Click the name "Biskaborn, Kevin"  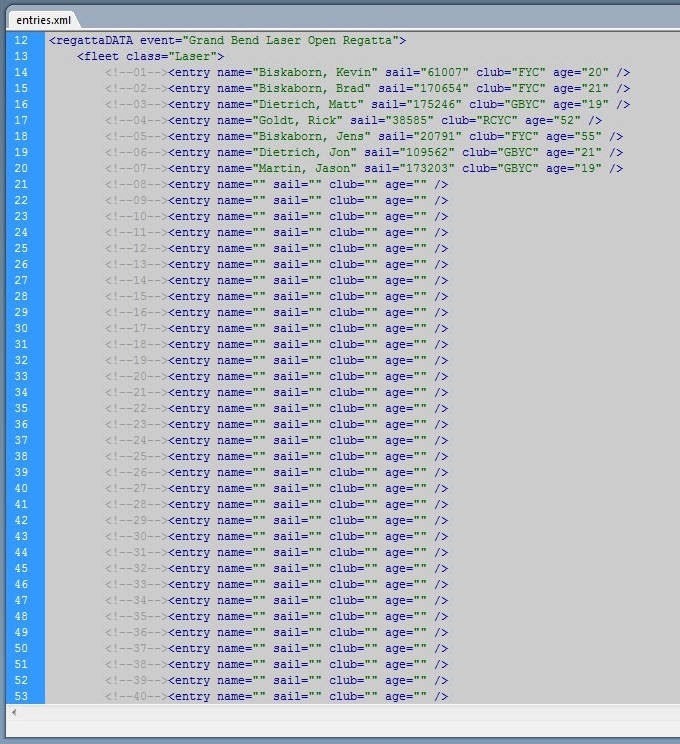[x=315, y=73]
